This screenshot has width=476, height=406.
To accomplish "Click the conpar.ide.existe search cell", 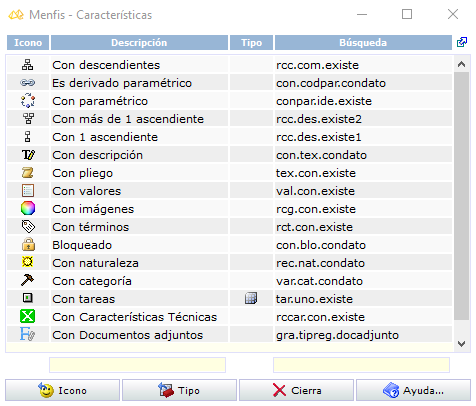I will pyautogui.click(x=363, y=101).
